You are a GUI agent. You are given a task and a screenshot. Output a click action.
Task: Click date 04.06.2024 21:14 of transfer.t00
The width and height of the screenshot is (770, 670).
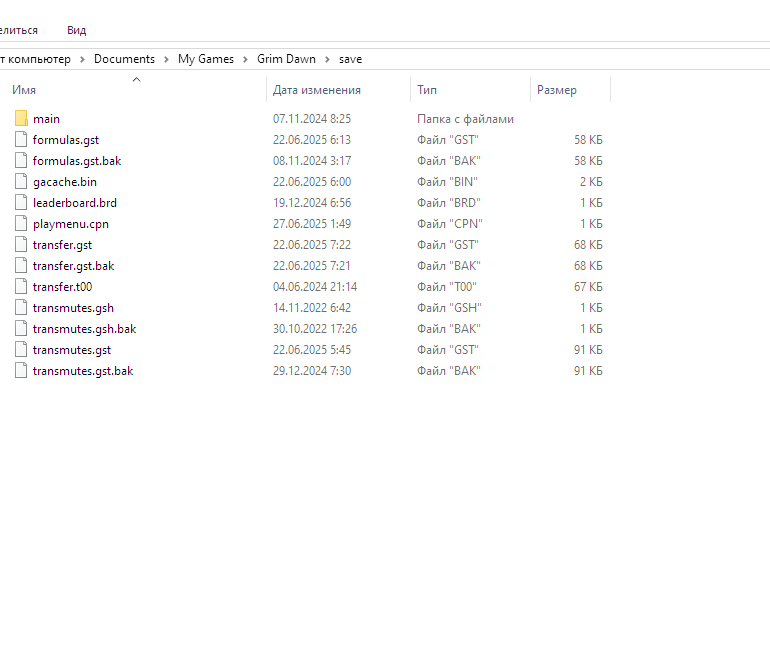click(315, 287)
